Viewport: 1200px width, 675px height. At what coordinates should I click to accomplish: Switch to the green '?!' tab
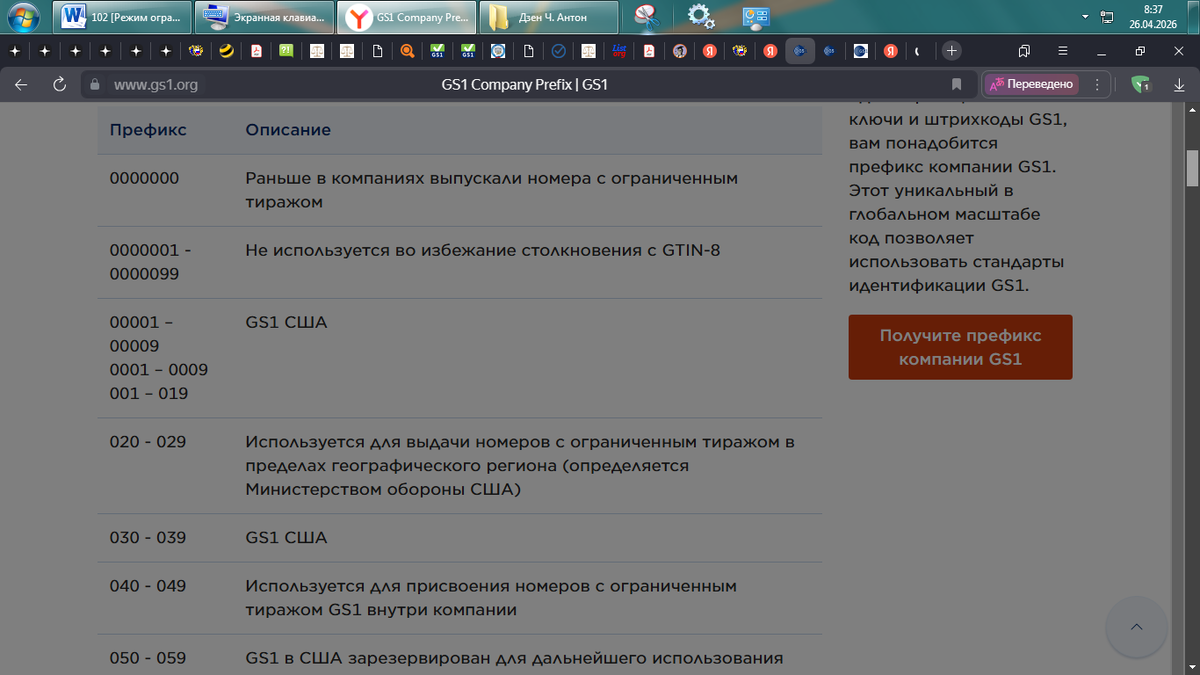pos(286,50)
